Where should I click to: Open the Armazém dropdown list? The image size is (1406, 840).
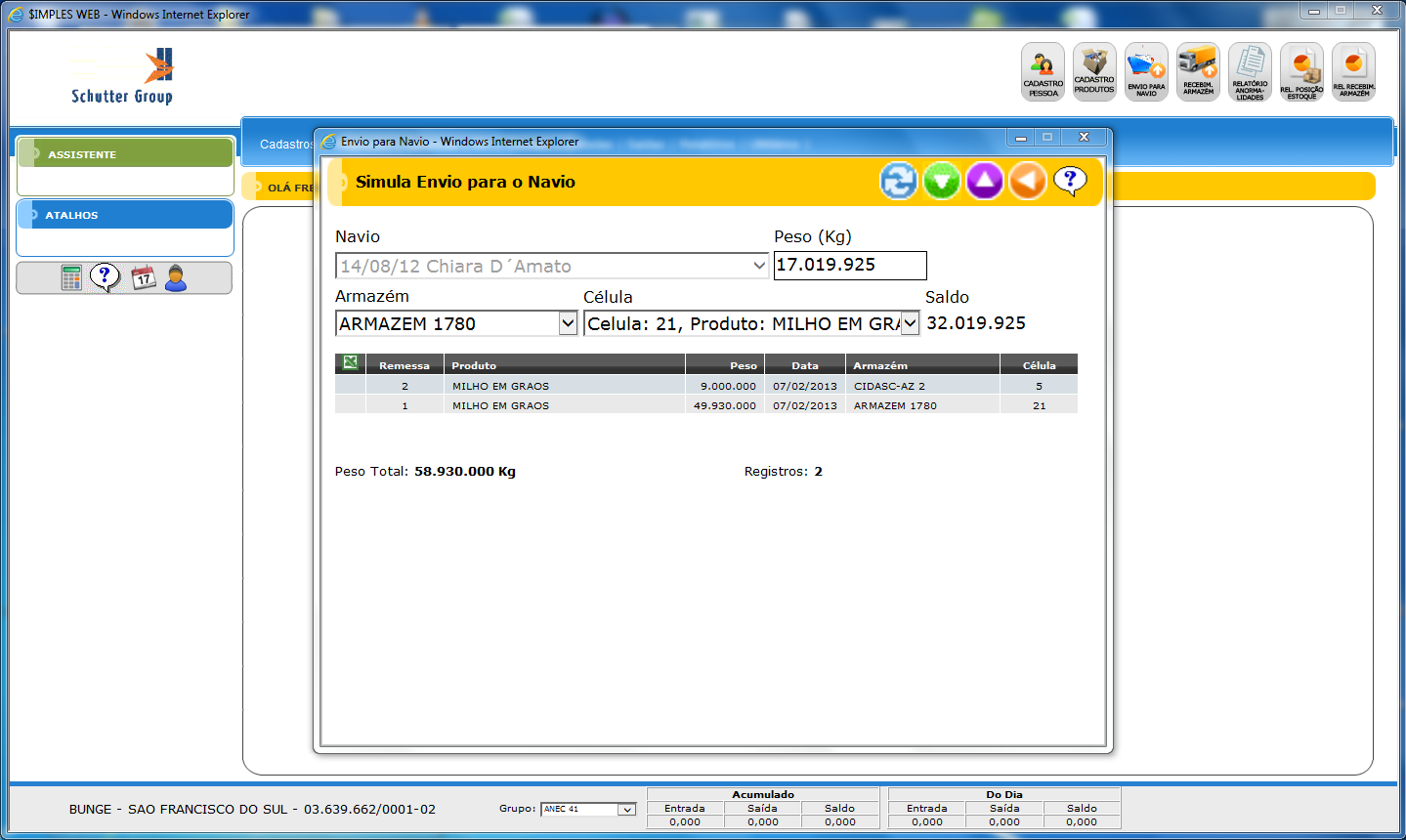pyautogui.click(x=568, y=323)
